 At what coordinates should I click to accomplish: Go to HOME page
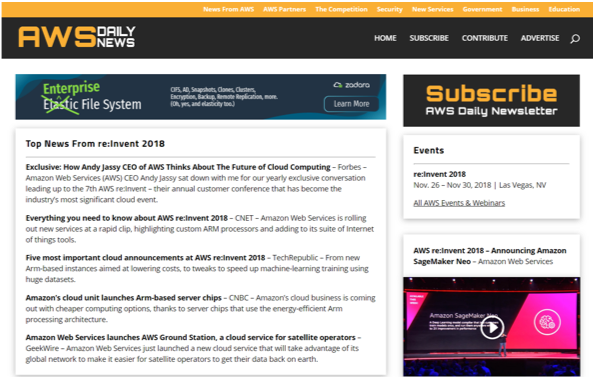click(x=385, y=38)
